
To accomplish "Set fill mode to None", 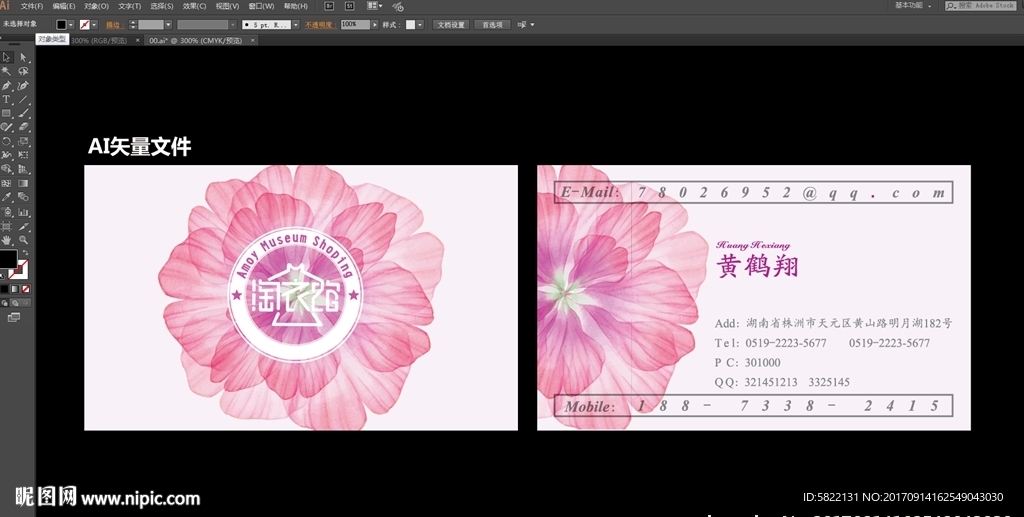I will (x=25, y=289).
